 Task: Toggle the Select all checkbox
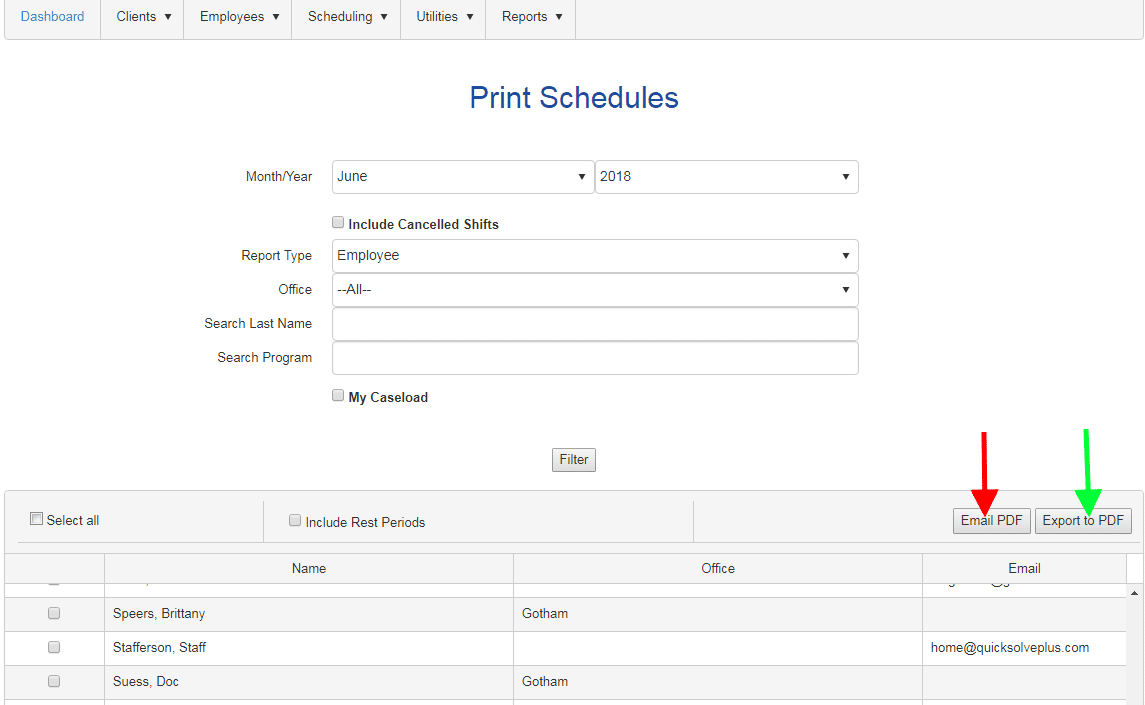(x=37, y=518)
